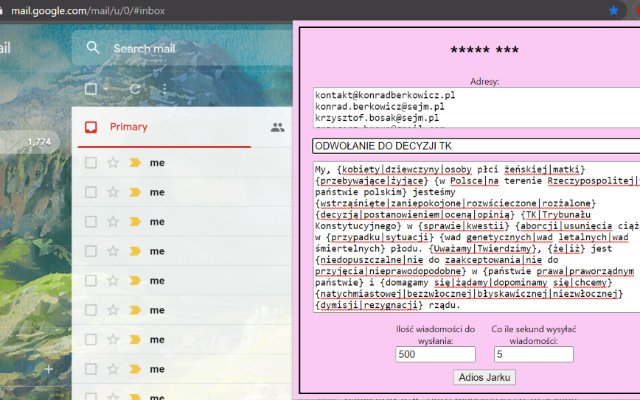Open the select-all dropdown arrow

(x=106, y=89)
